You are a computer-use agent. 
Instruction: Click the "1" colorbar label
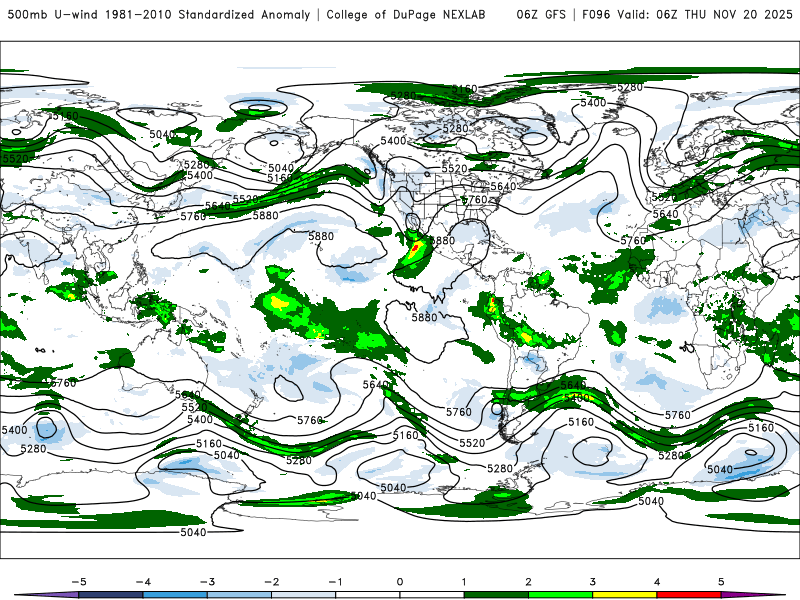[464, 582]
